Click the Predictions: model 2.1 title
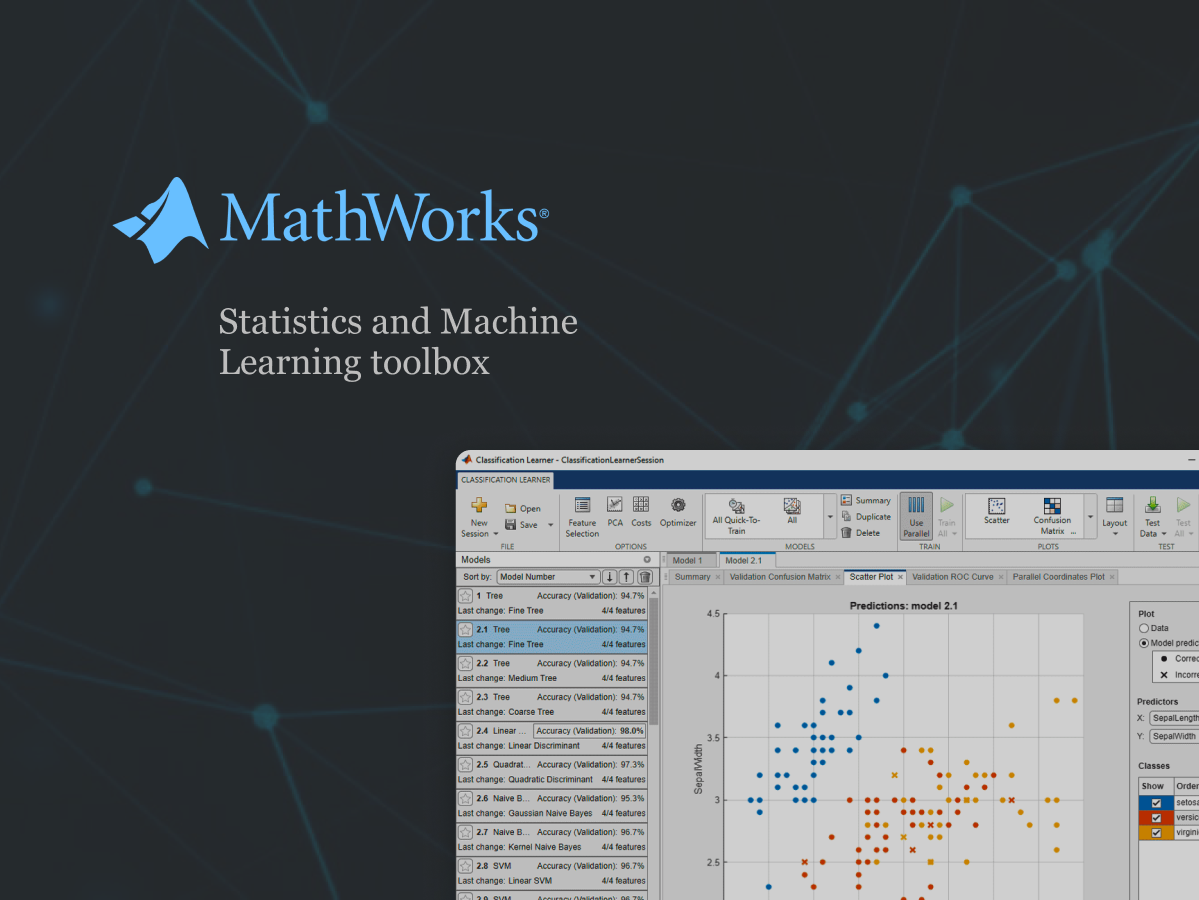Viewport: 1199px width, 900px height. [903, 606]
